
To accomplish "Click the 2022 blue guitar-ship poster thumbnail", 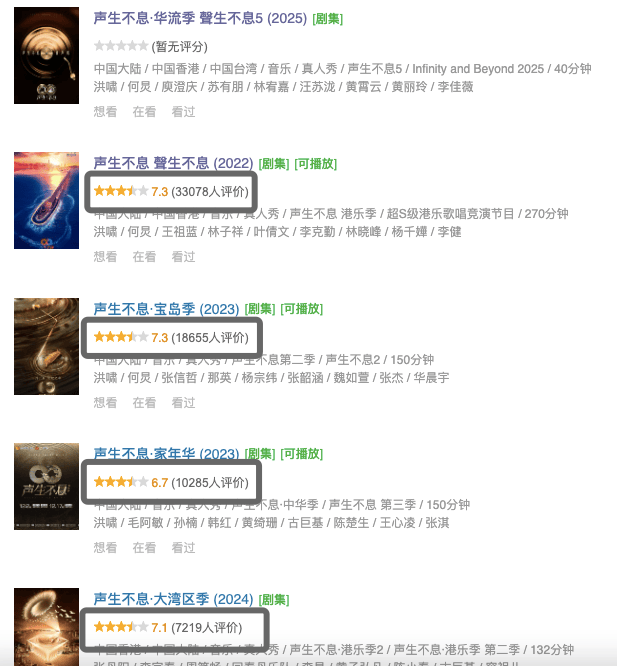I will click(x=46, y=200).
